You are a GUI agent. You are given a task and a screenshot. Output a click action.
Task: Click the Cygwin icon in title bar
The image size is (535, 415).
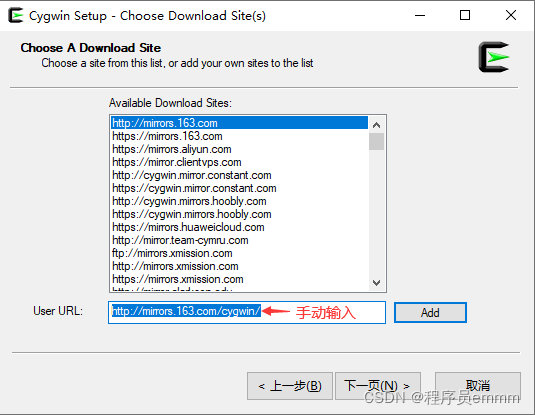(x=15, y=15)
